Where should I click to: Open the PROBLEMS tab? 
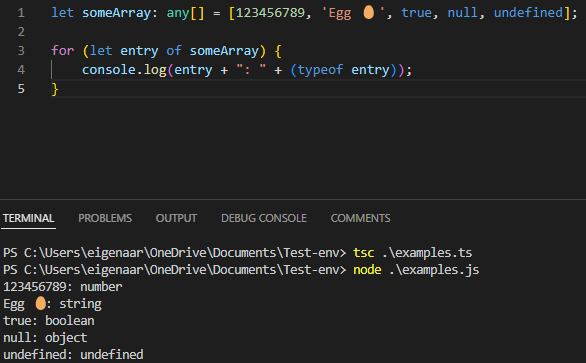(x=105, y=218)
